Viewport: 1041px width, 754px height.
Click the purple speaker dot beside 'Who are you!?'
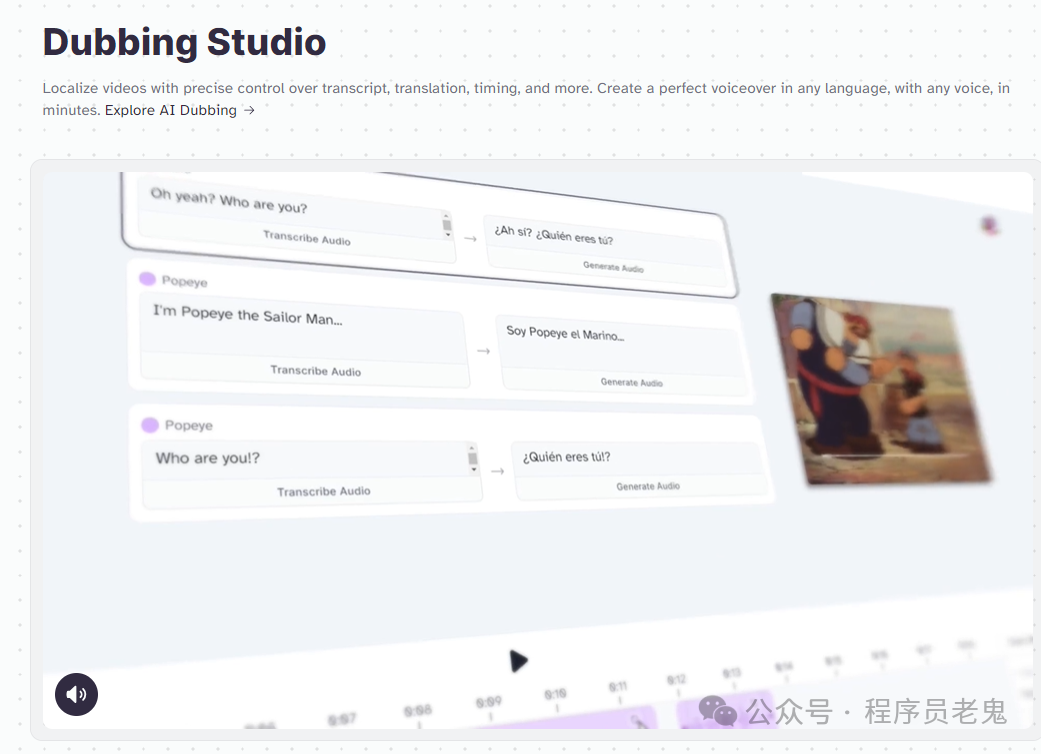(x=150, y=425)
